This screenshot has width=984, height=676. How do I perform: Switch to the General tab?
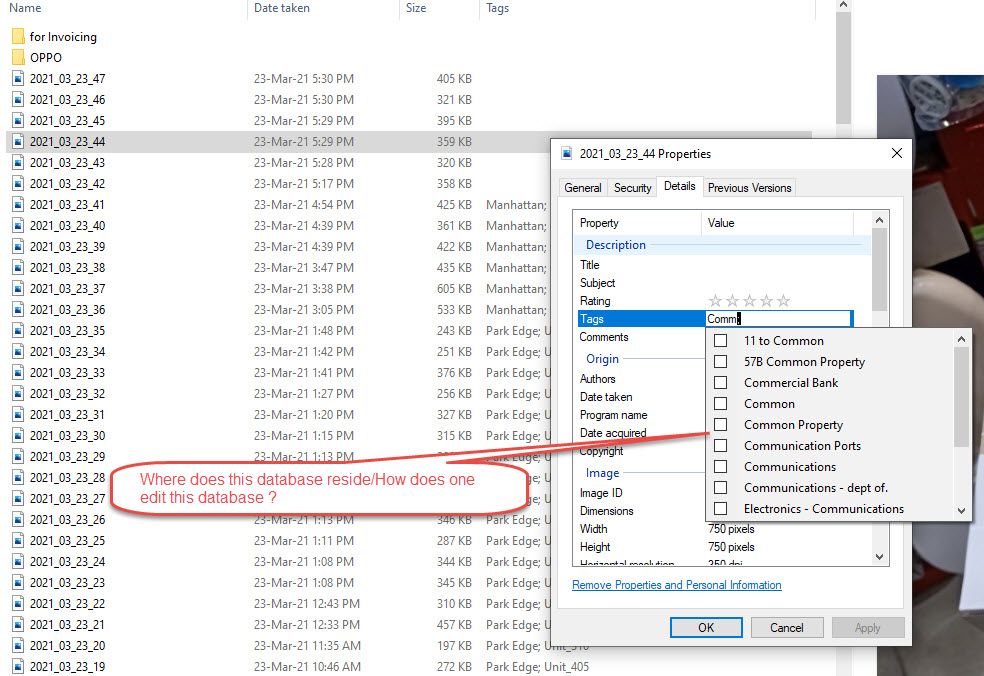pos(582,187)
